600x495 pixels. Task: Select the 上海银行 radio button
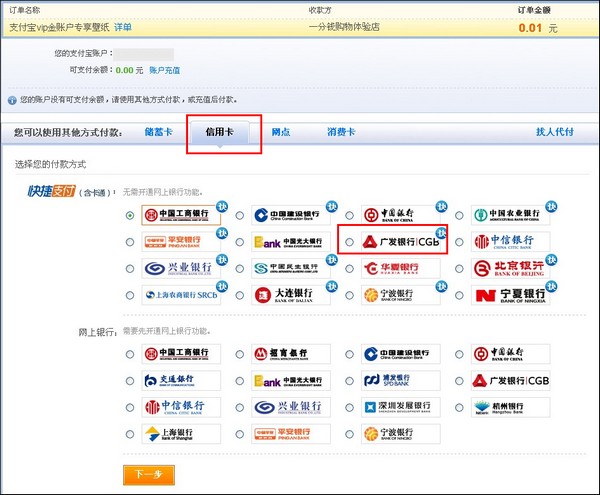(x=130, y=434)
